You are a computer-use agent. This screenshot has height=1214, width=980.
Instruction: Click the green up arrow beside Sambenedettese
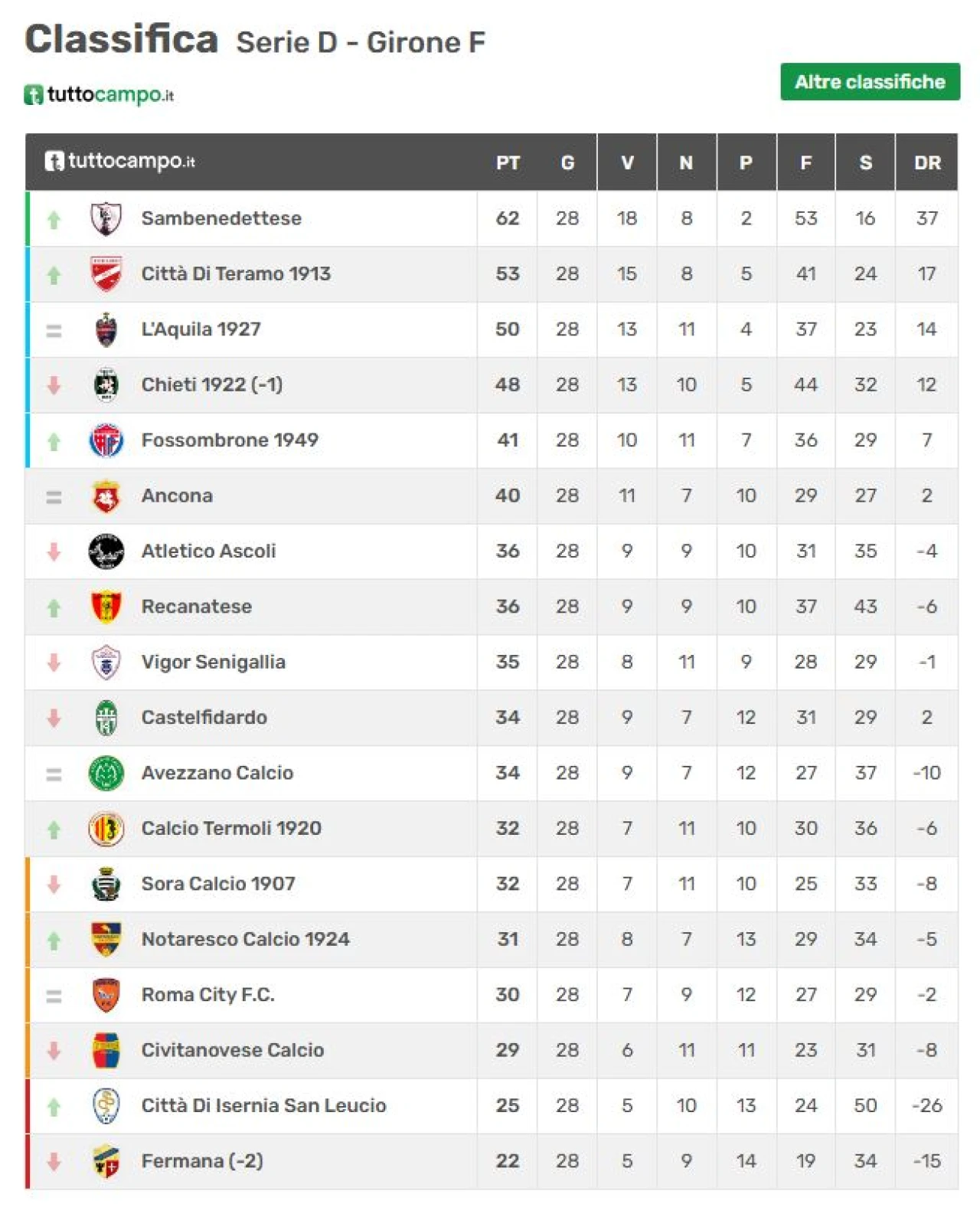[54, 220]
